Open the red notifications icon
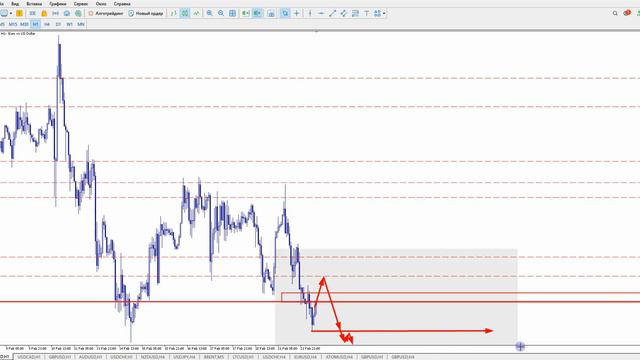 627,13
